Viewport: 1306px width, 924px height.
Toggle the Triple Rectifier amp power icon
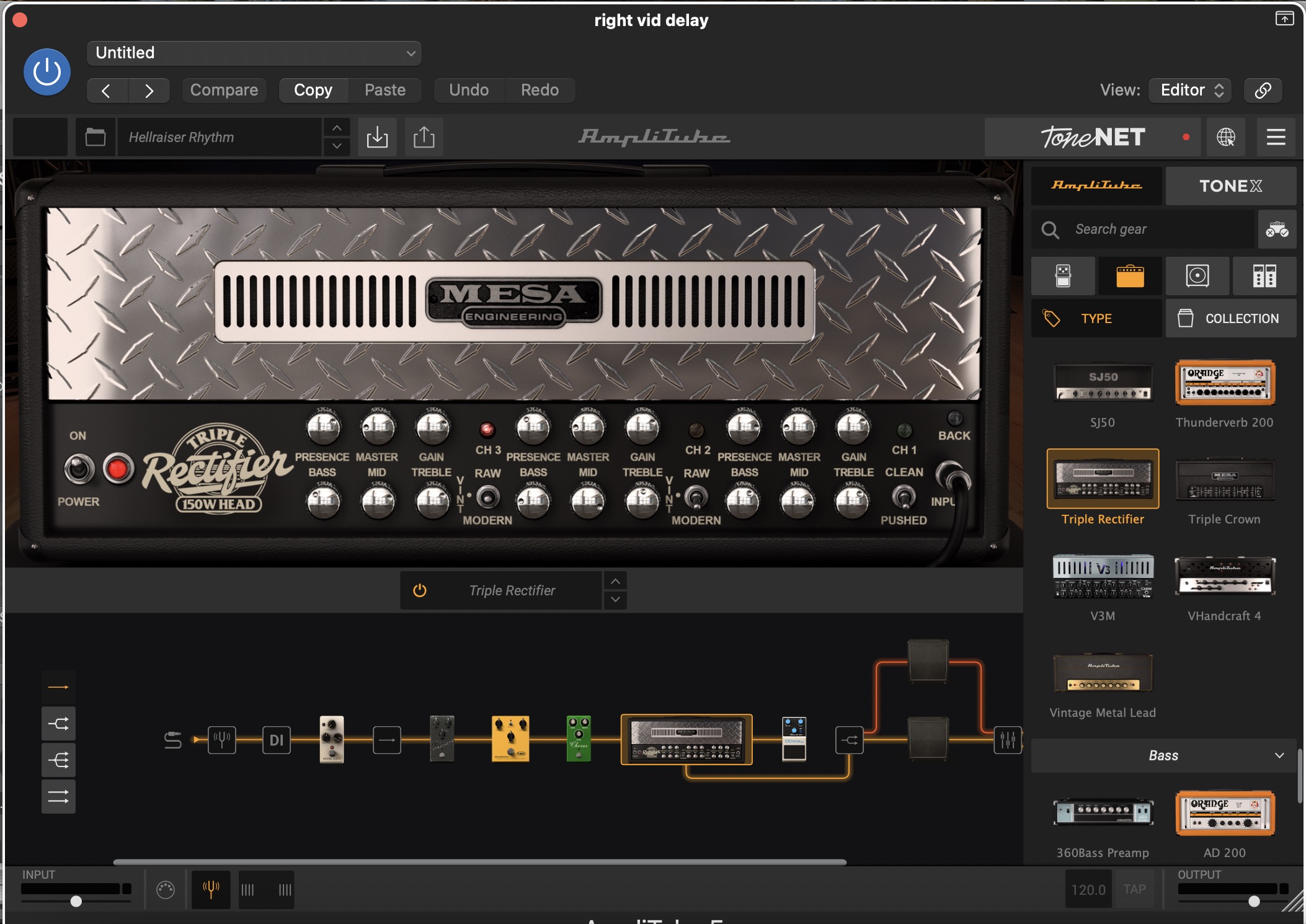click(x=420, y=590)
